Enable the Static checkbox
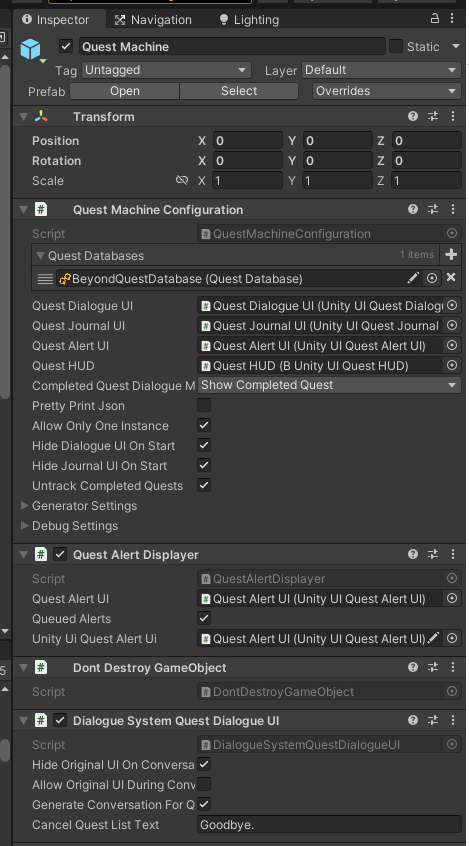The image size is (469, 846). [x=396, y=46]
